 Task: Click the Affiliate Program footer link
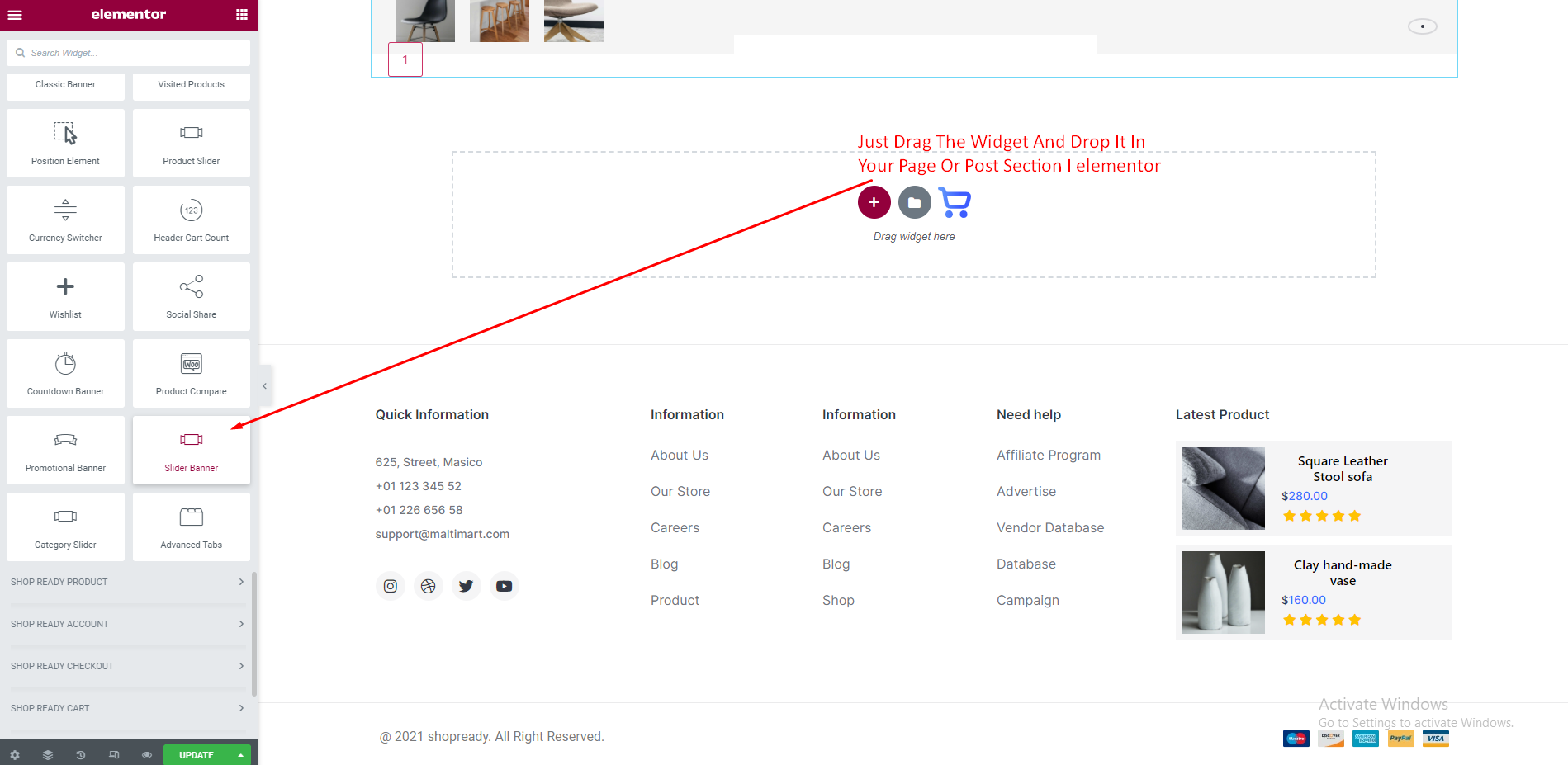[1048, 455]
